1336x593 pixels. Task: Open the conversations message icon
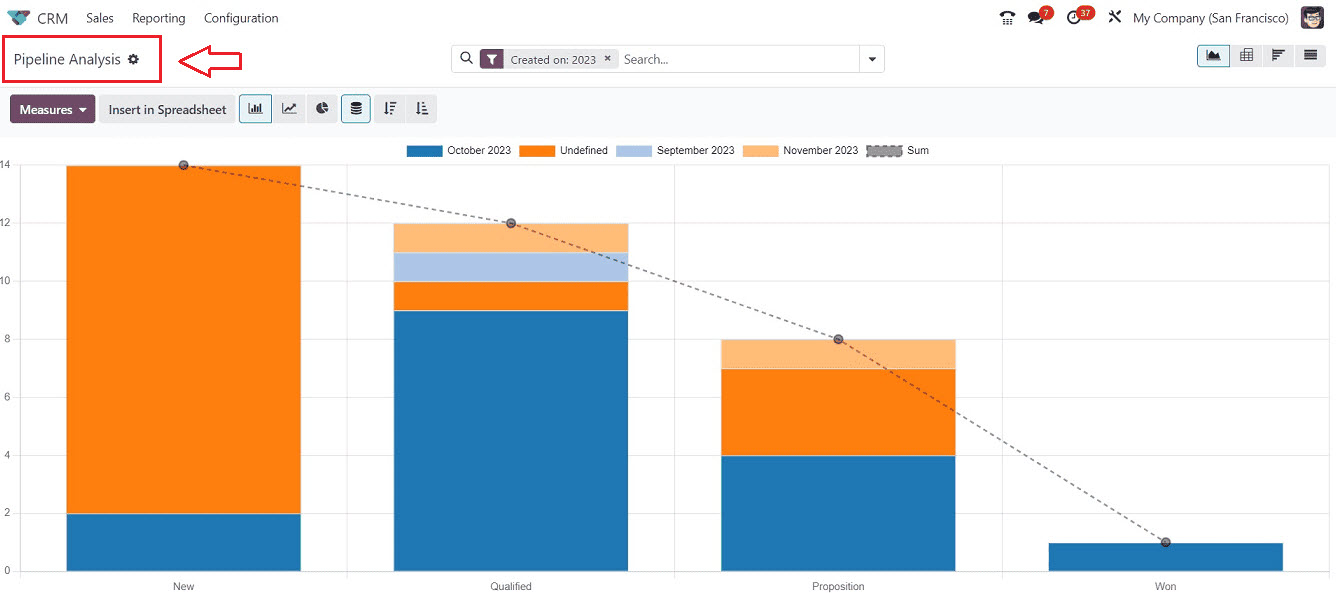tap(1036, 18)
